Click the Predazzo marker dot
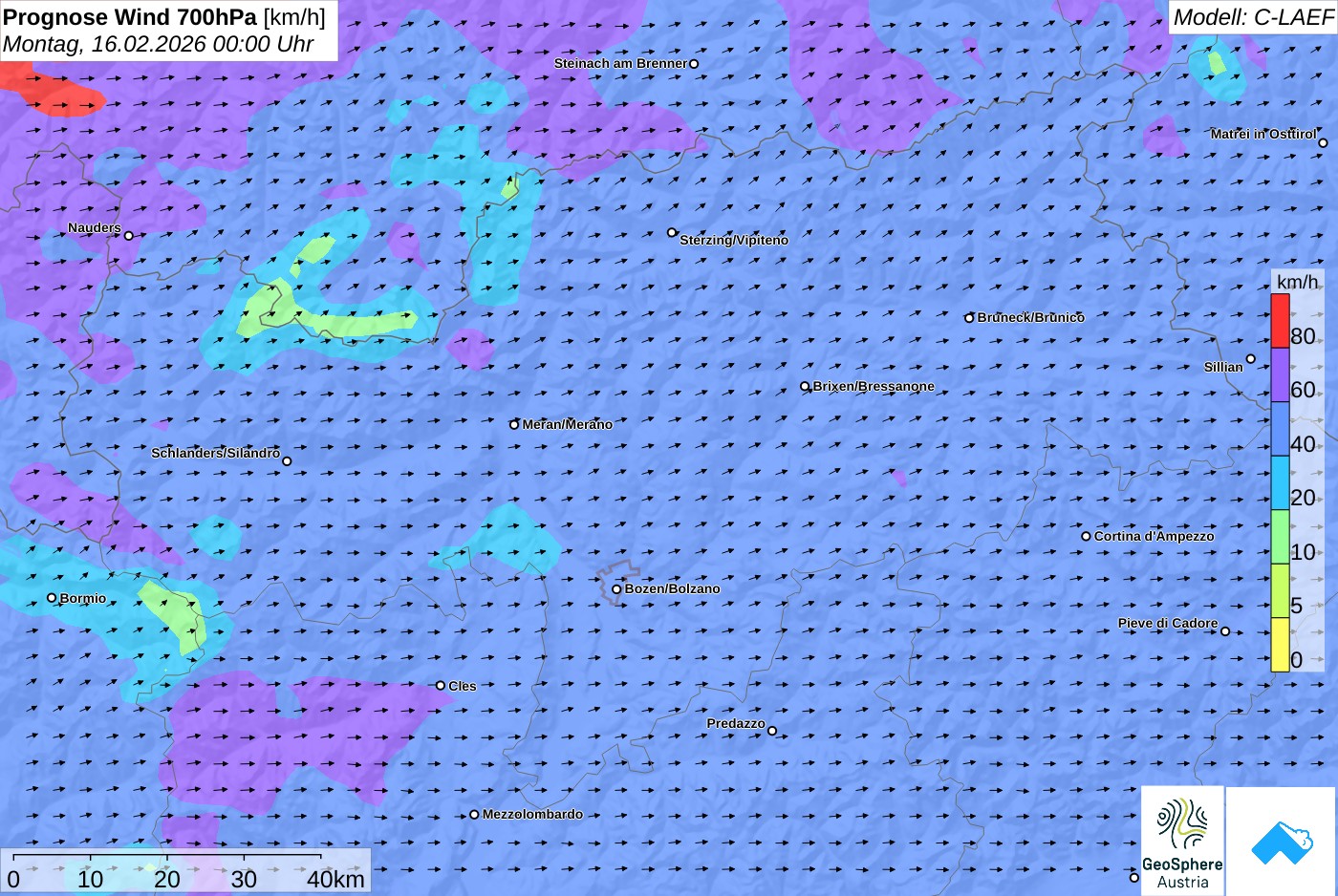Screen dimensions: 1338x896 (x=772, y=731)
